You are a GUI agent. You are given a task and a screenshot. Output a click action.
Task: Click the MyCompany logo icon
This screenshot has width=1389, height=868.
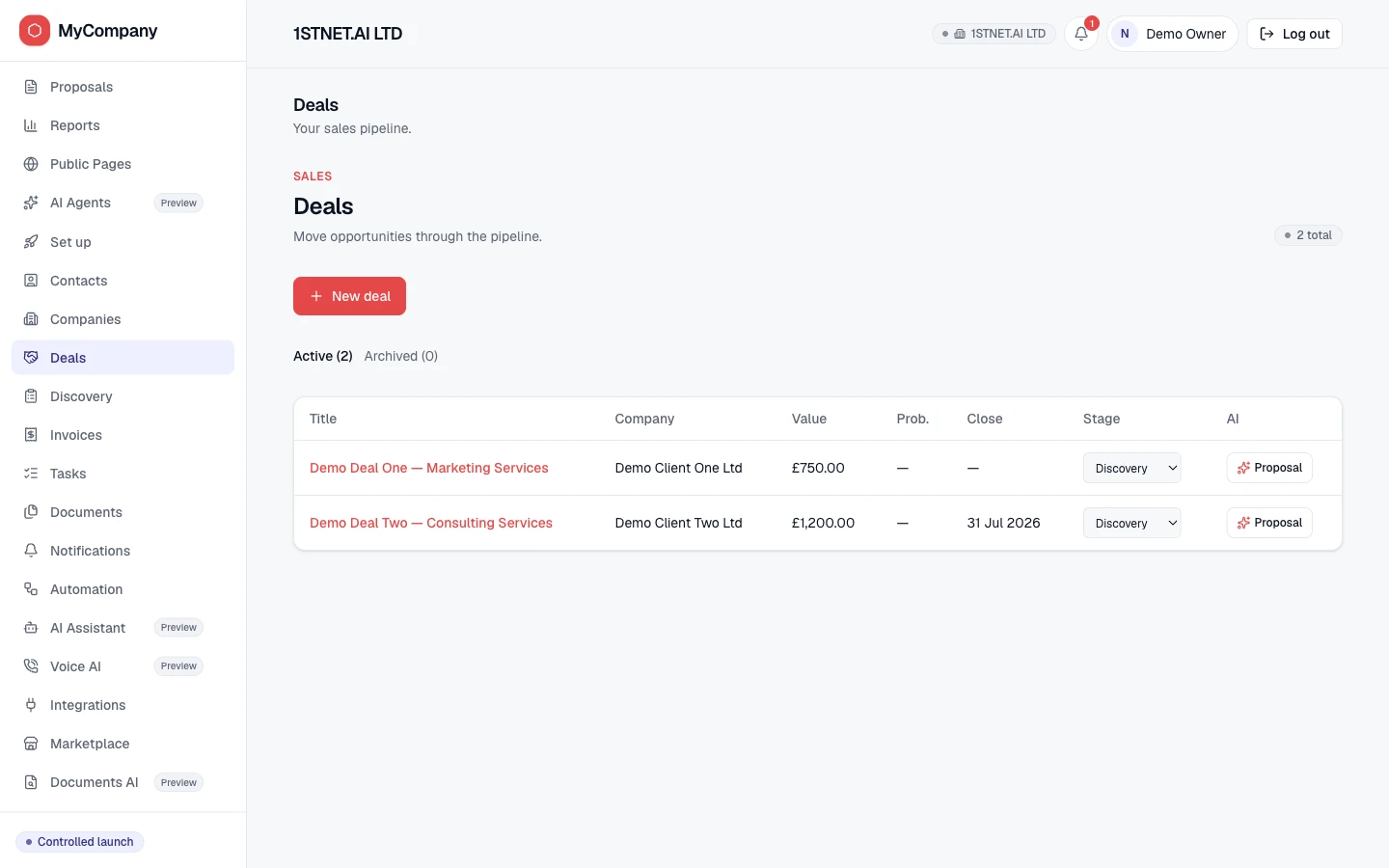35,31
